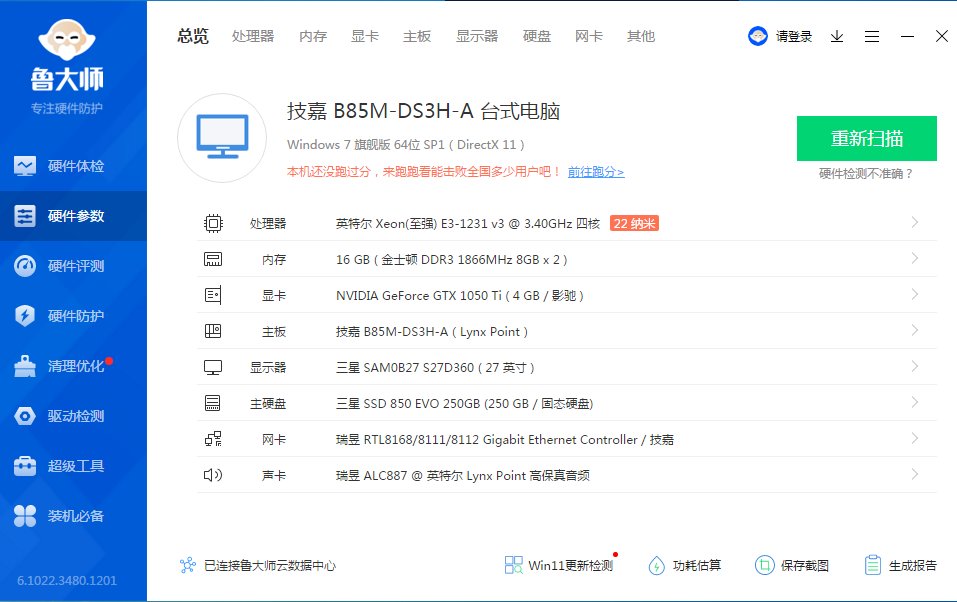The height and width of the screenshot is (602, 957).
Task: Open 超级工具 toolbox
Action: (x=73, y=466)
